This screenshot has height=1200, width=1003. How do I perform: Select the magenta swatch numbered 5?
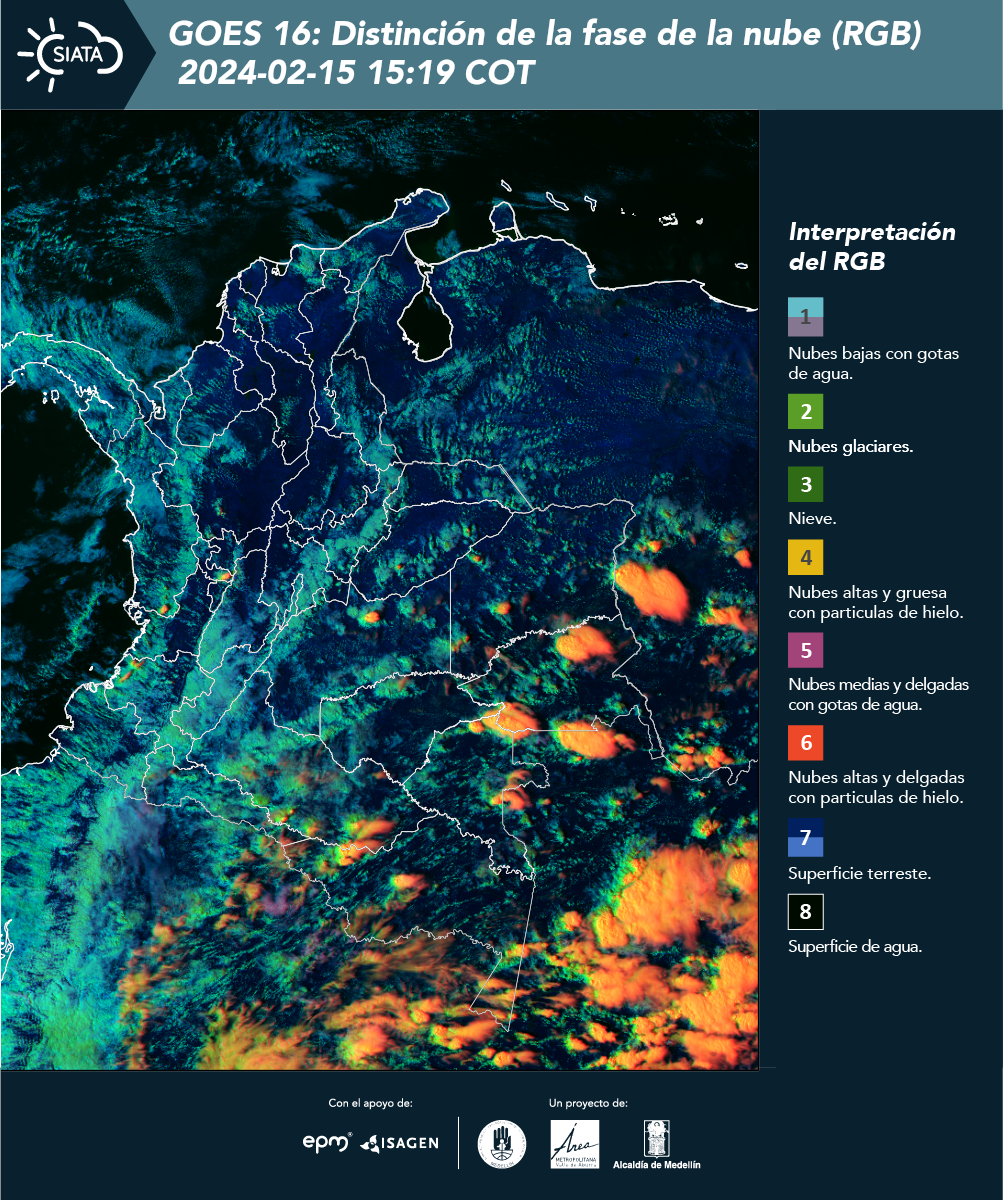pyautogui.click(x=805, y=650)
